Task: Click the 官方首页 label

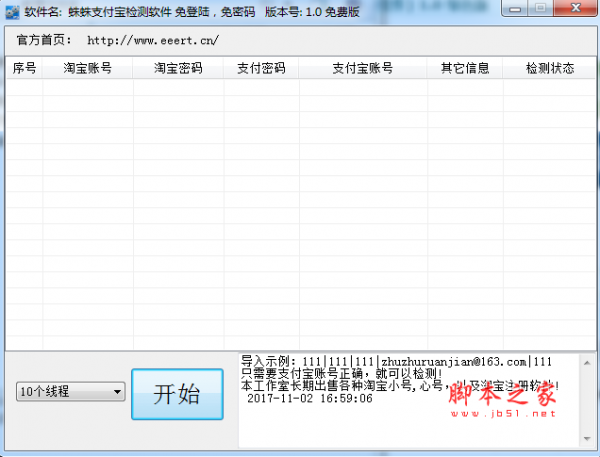Action: [x=44, y=40]
